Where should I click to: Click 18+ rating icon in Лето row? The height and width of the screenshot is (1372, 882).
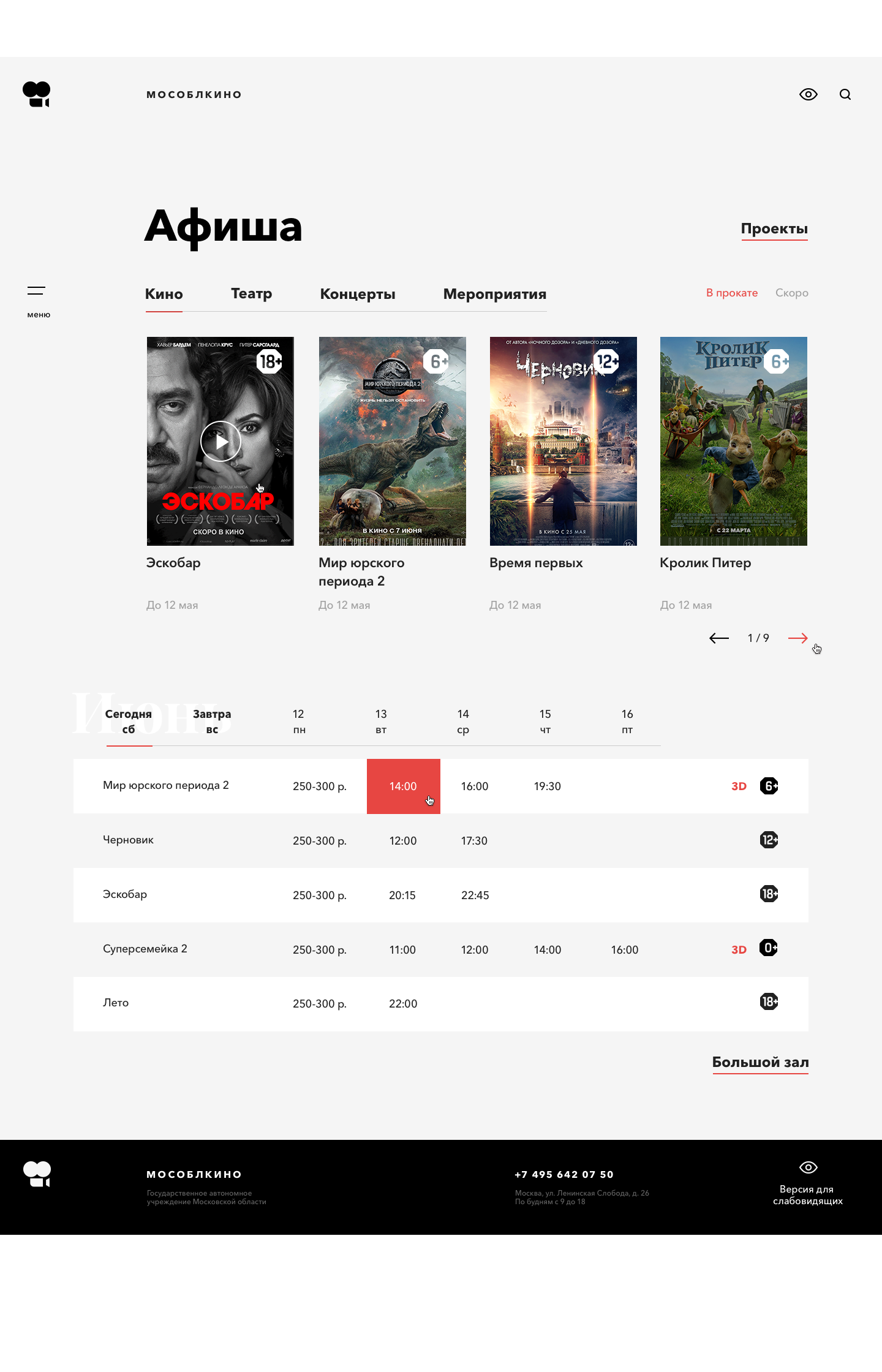click(769, 1001)
